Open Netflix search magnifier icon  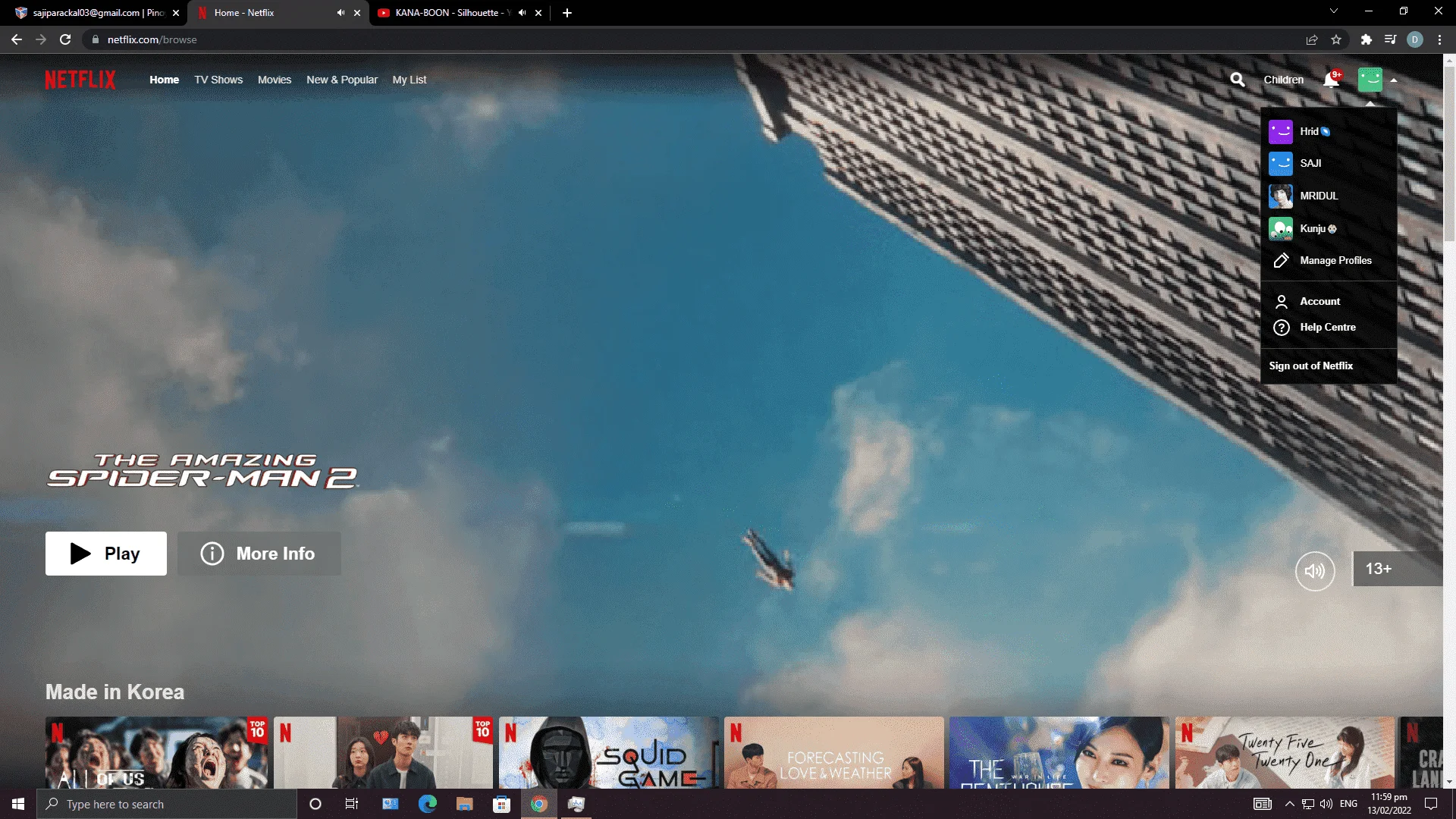[x=1237, y=80]
